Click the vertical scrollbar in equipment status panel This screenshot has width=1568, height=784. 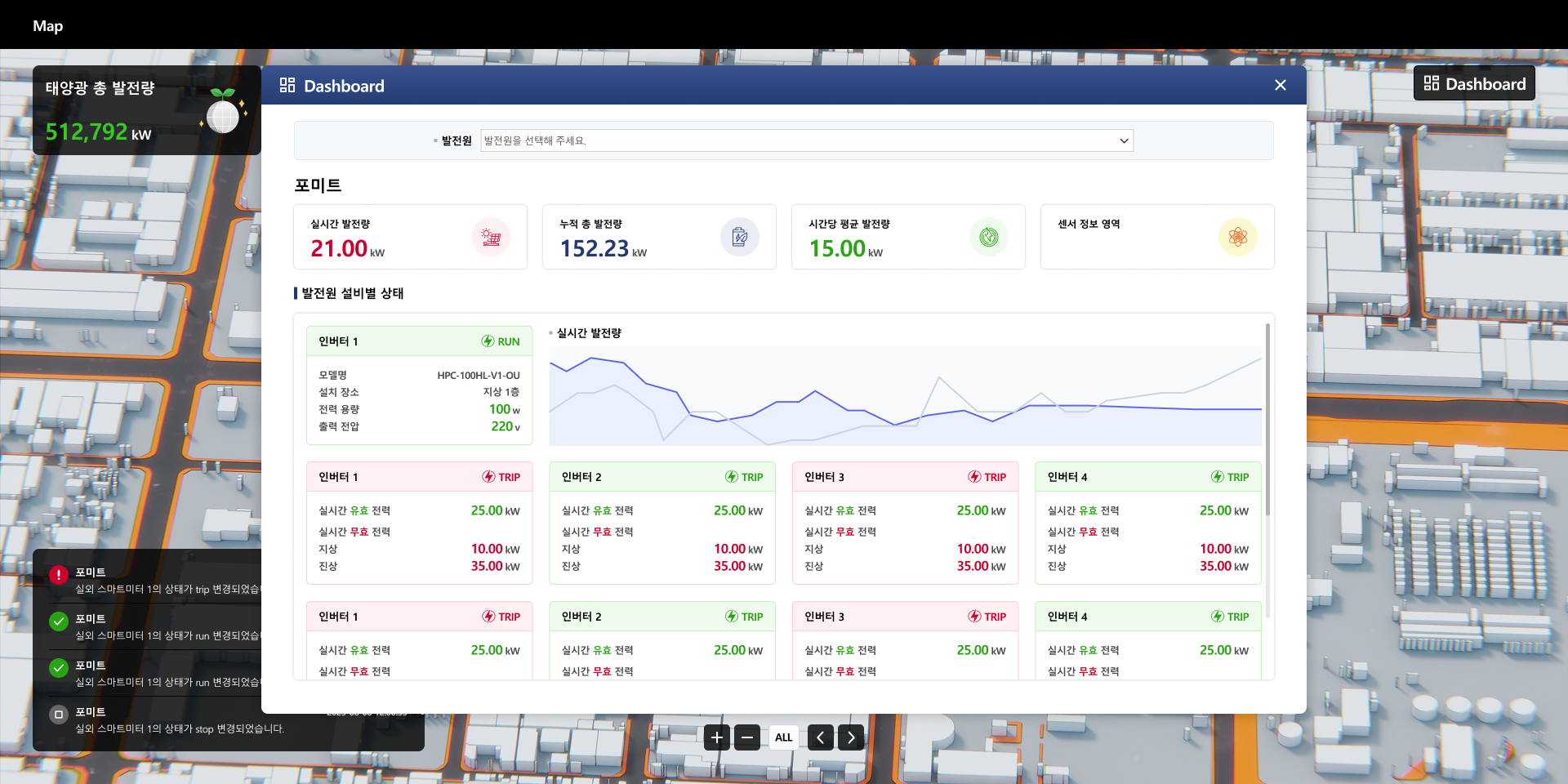click(x=1267, y=420)
